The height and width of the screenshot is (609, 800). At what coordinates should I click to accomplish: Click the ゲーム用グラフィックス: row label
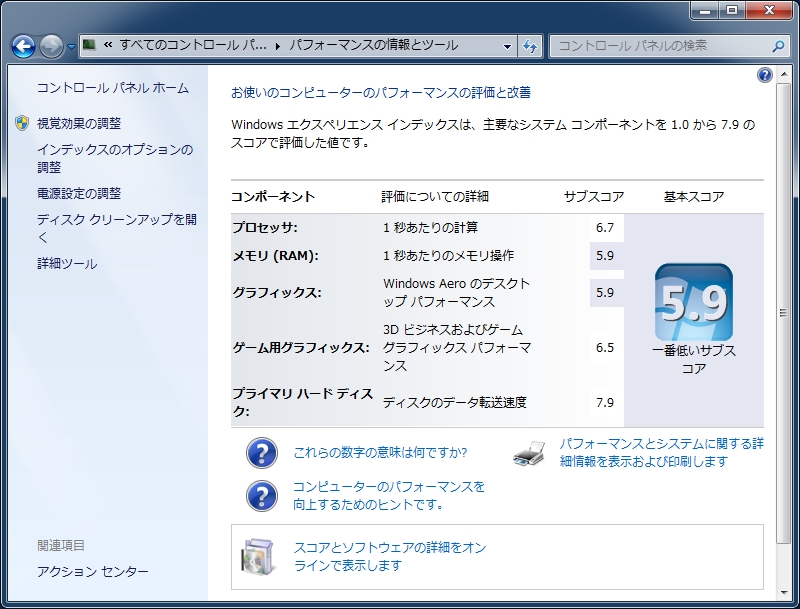pyautogui.click(x=301, y=348)
